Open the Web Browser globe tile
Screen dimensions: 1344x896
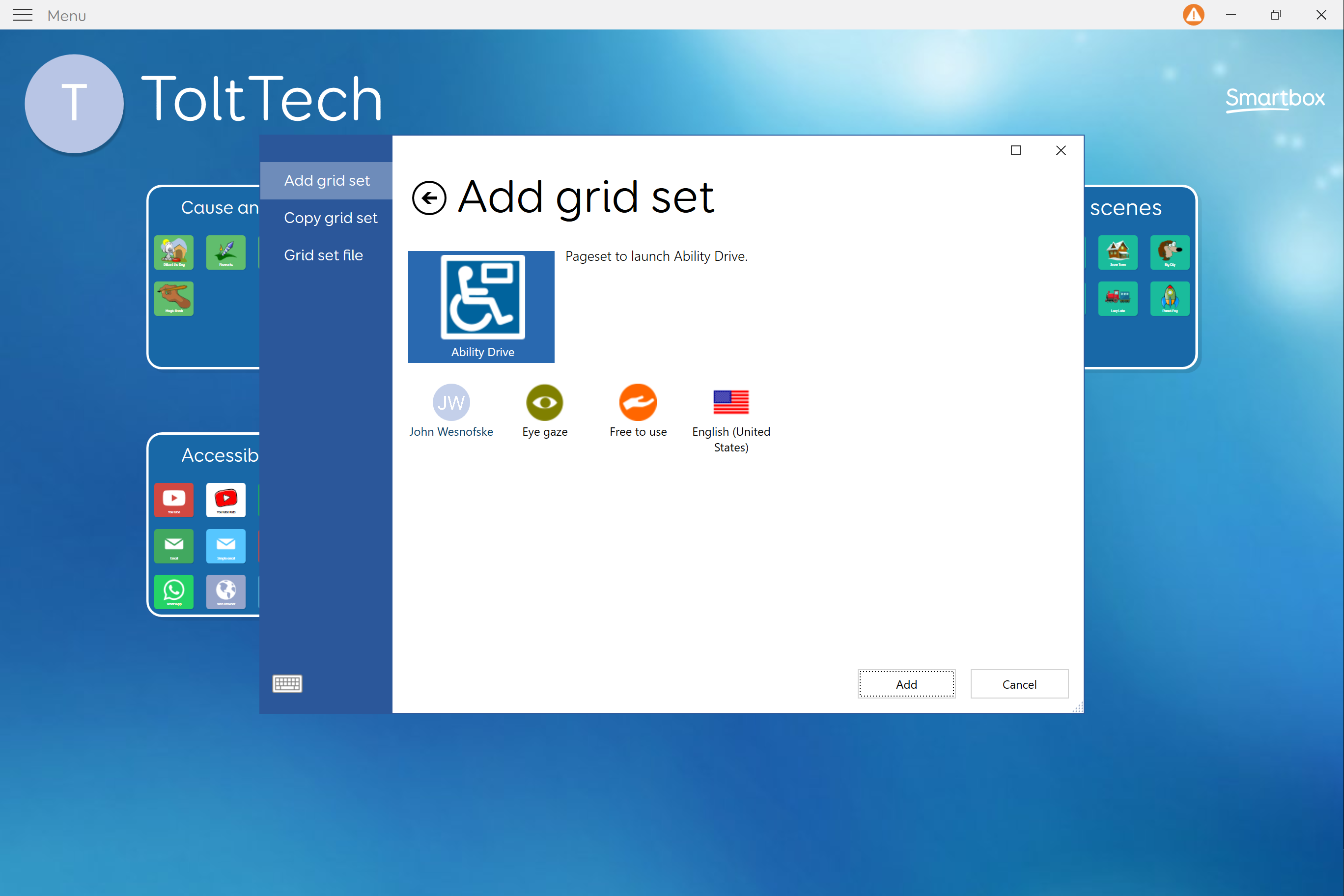pos(225,591)
